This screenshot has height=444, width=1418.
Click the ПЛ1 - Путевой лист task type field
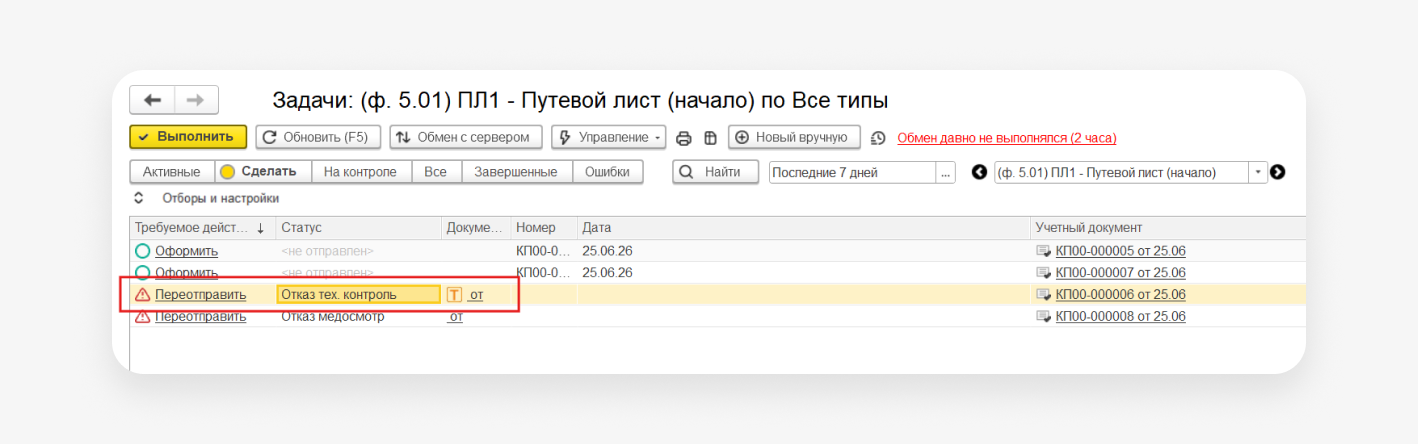1121,172
